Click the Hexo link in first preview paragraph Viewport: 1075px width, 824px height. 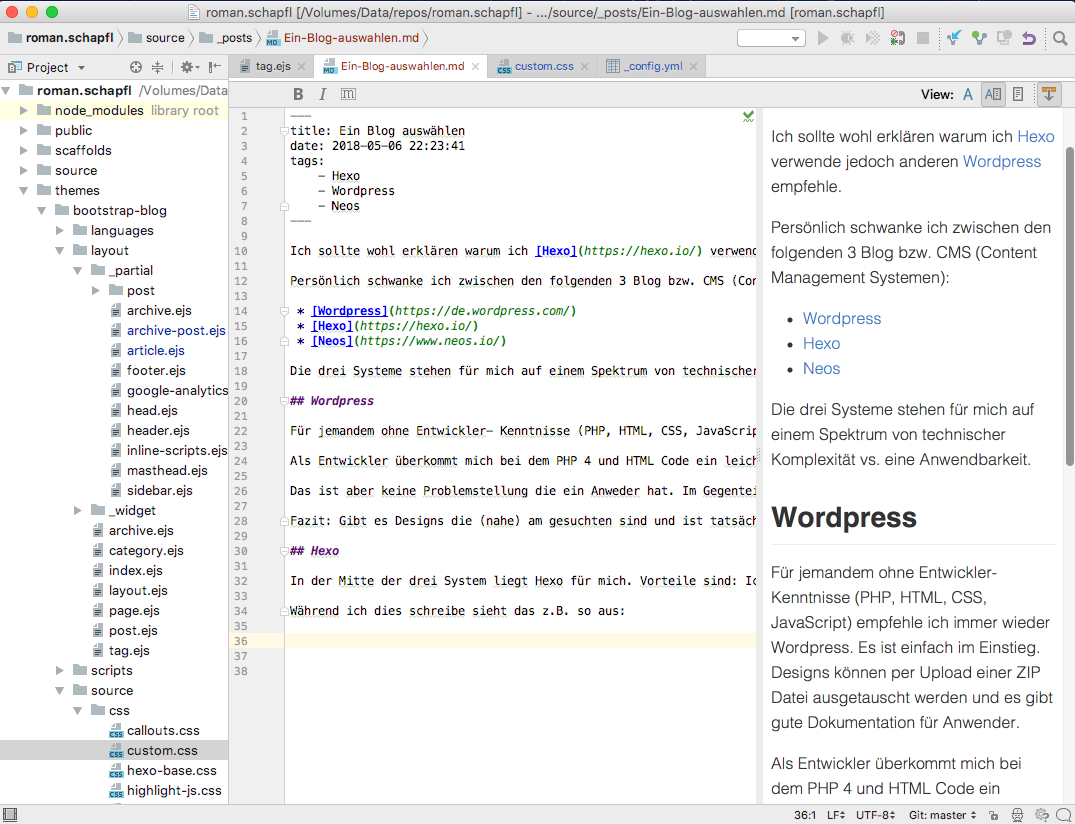coord(1035,136)
